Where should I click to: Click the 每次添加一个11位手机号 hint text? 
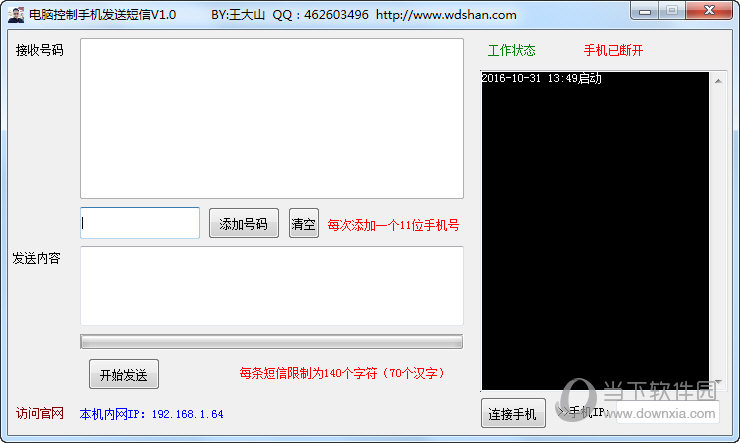tap(393, 226)
